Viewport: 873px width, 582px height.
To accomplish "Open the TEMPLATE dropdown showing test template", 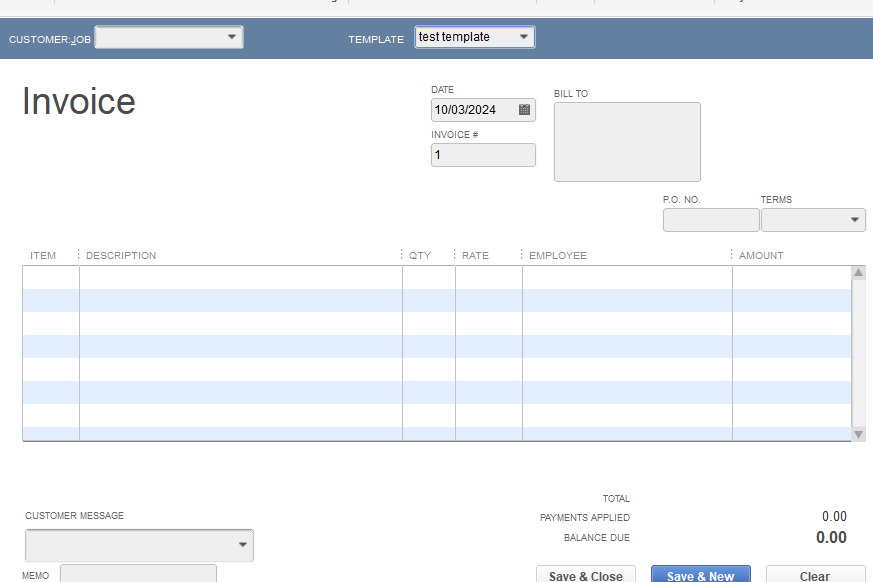I will 524,36.
